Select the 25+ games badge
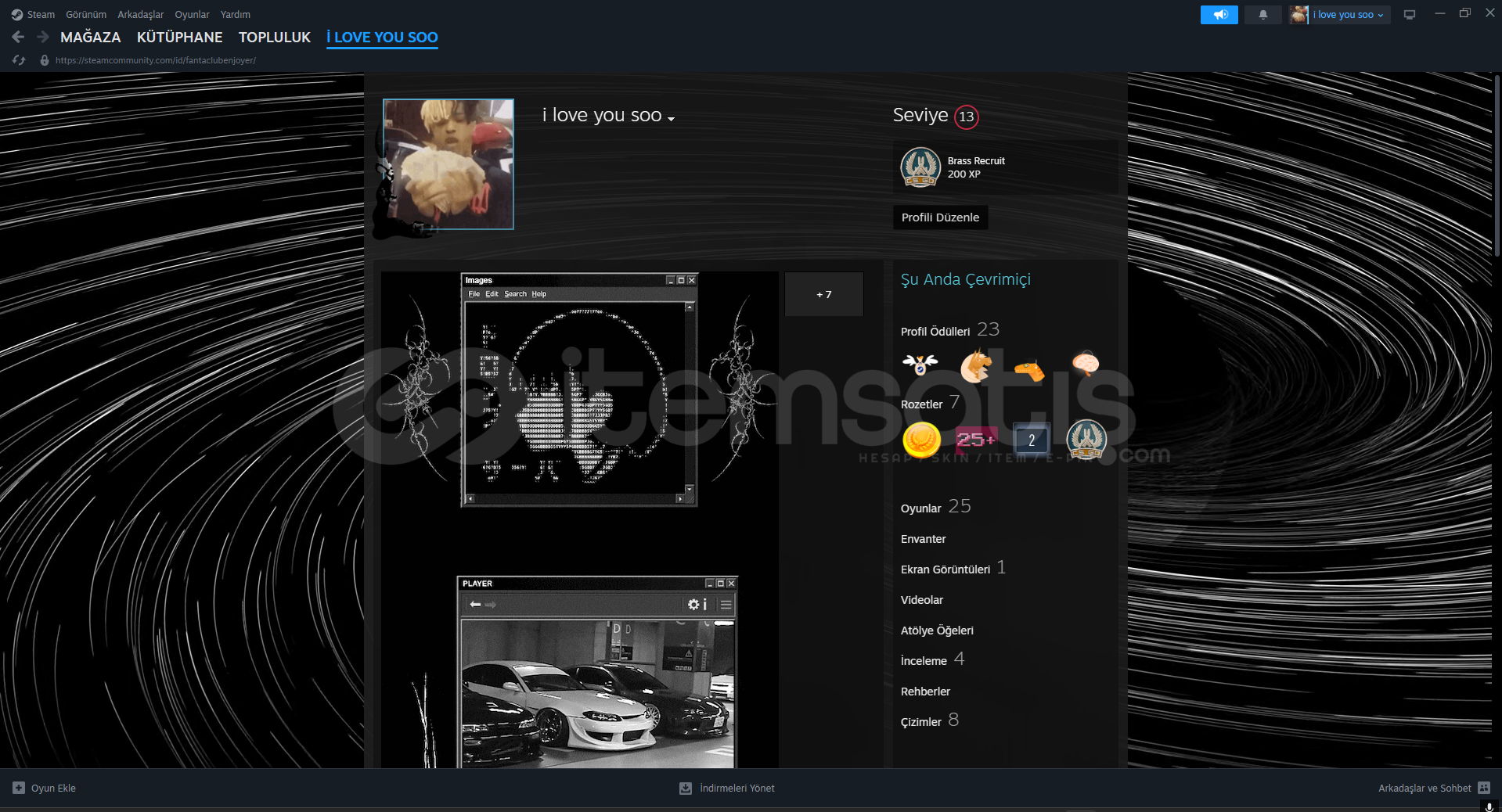Image resolution: width=1502 pixels, height=812 pixels. 976,440
